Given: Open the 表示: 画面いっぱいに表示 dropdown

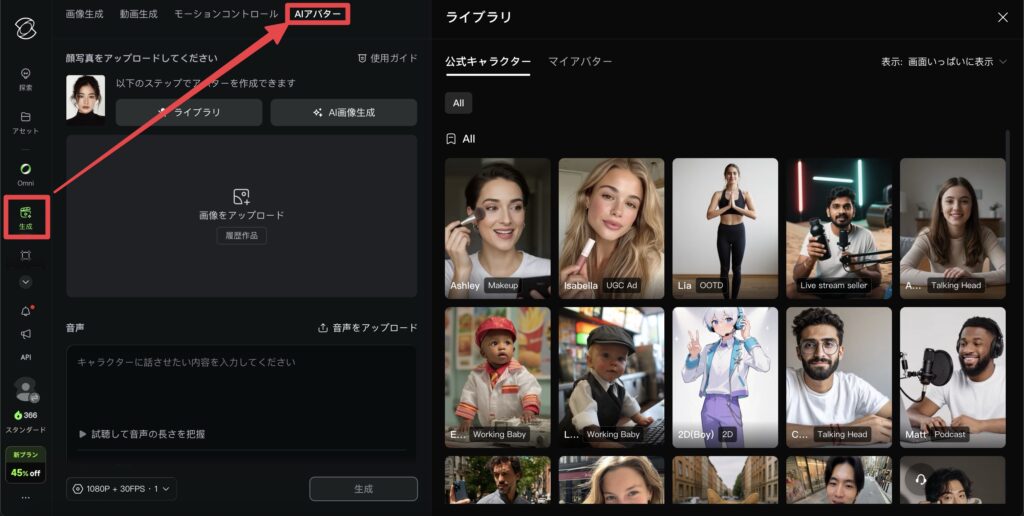Looking at the screenshot, I should click(x=943, y=62).
